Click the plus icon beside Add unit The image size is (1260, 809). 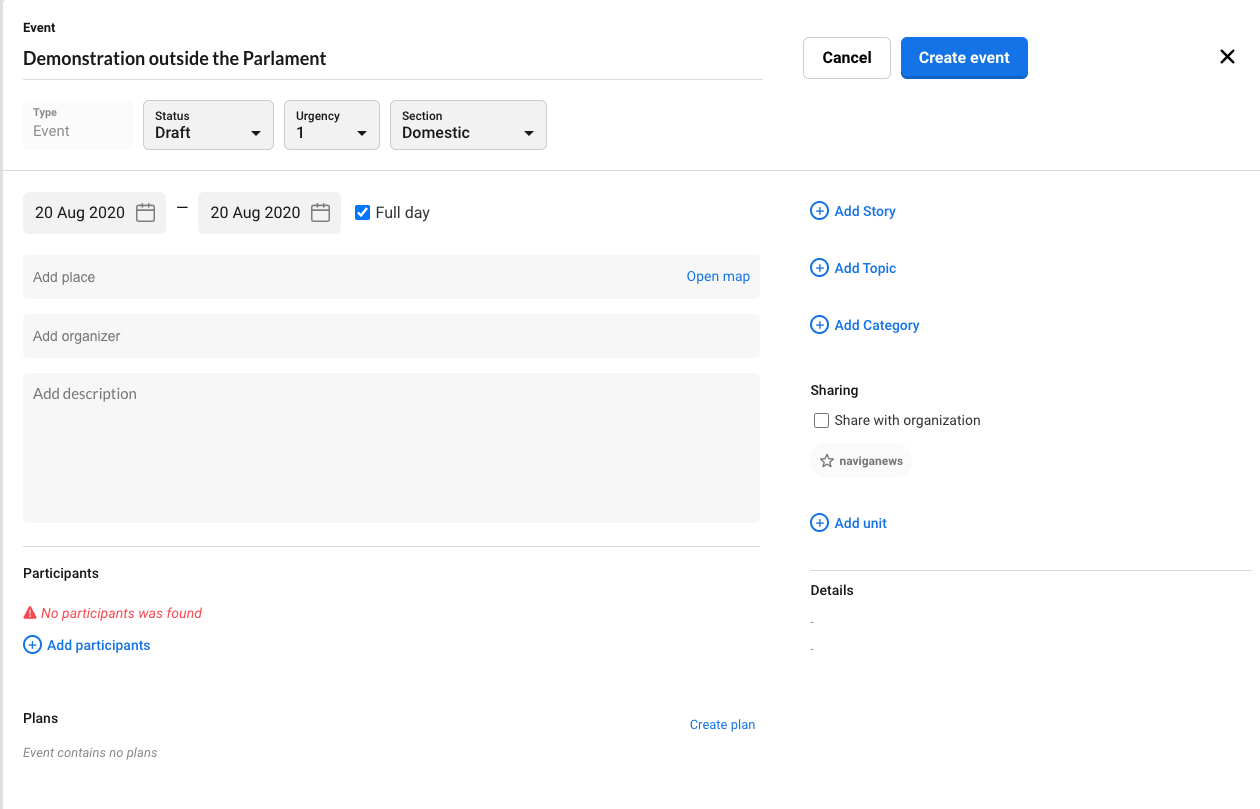pyautogui.click(x=819, y=523)
